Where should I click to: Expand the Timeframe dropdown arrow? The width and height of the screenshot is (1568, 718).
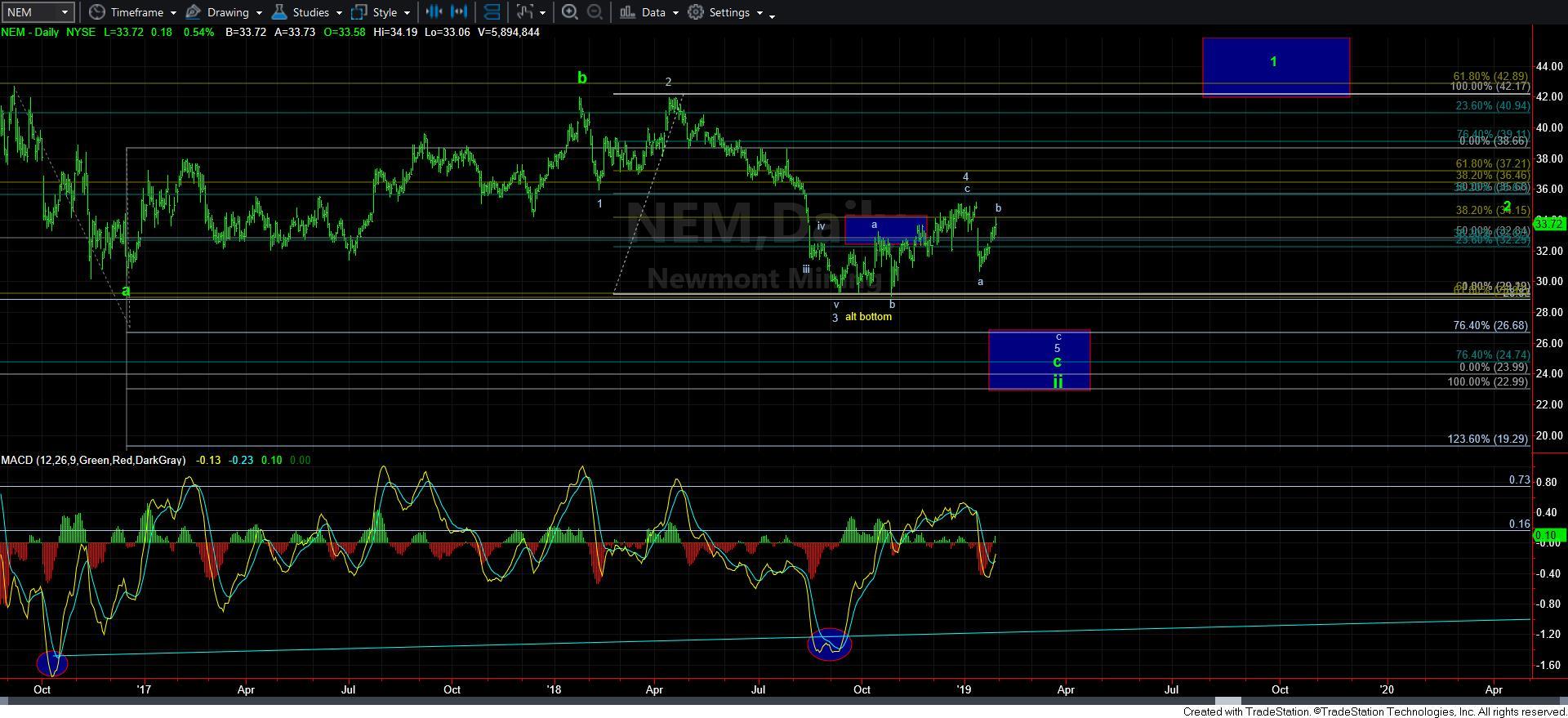(173, 13)
